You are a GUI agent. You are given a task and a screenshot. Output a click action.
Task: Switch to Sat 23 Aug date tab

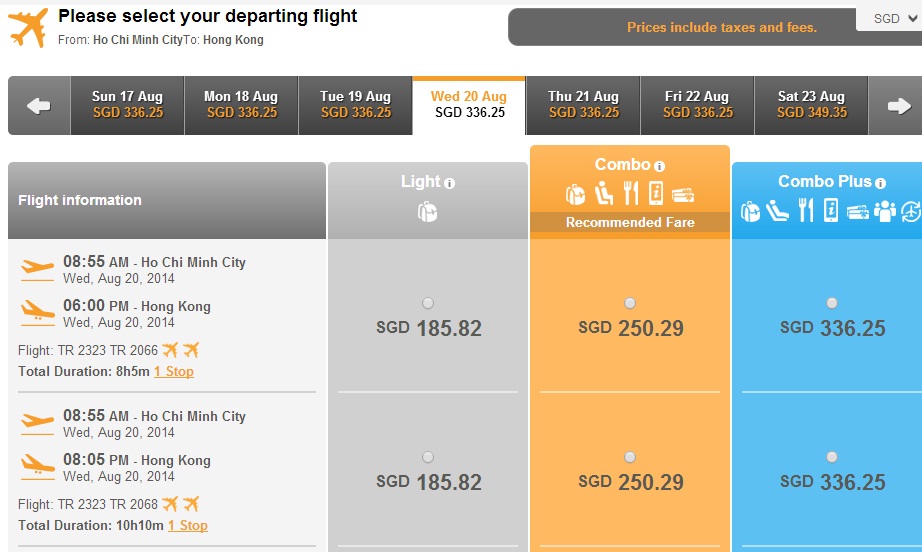pos(811,106)
